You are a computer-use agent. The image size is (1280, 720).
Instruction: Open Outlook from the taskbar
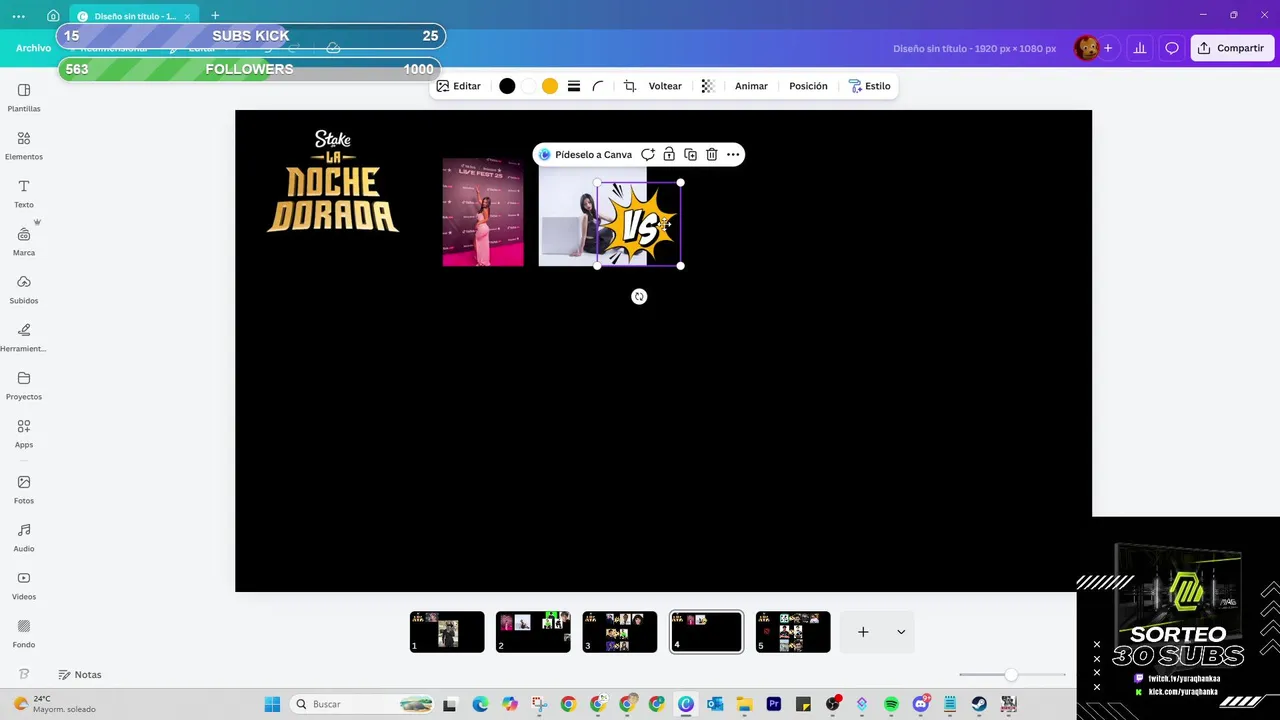[715, 704]
